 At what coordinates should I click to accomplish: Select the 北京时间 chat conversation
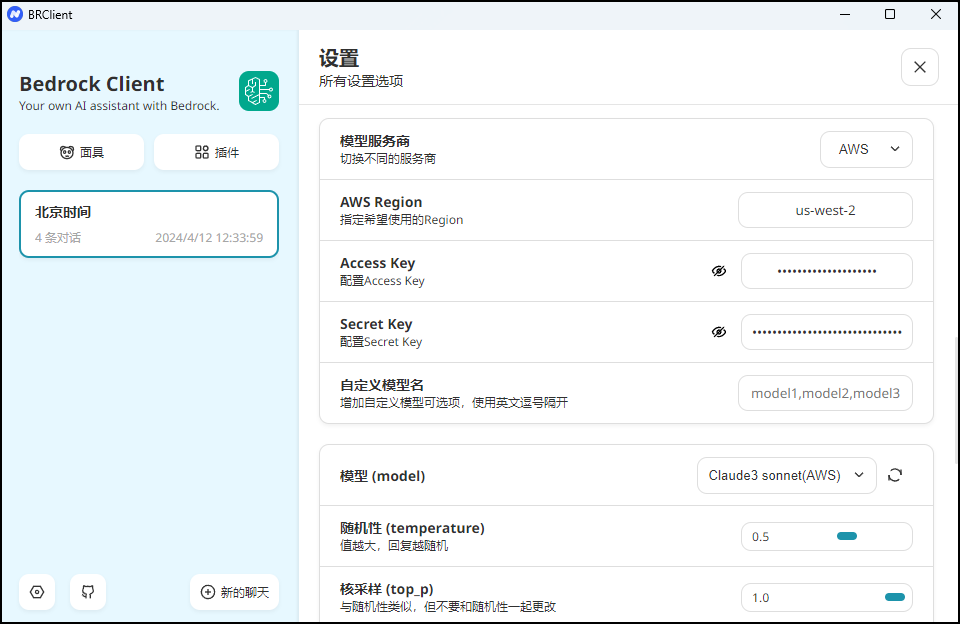149,224
